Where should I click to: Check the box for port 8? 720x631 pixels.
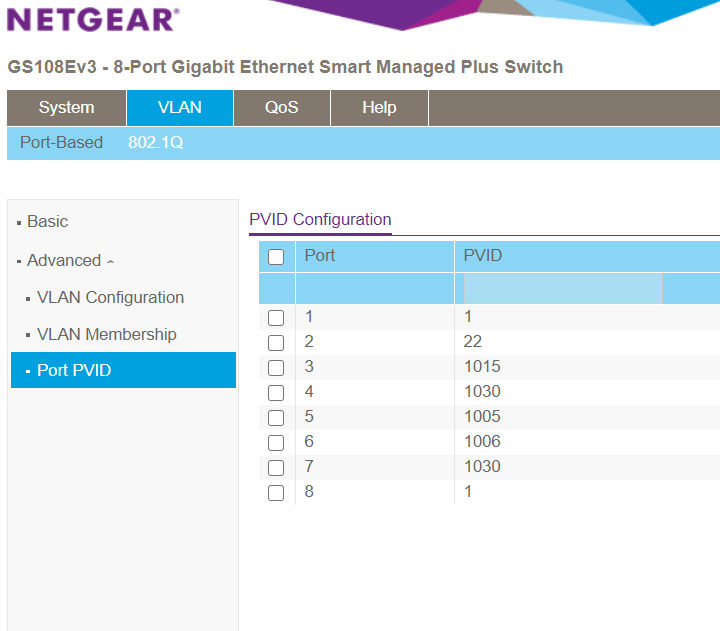(x=276, y=493)
